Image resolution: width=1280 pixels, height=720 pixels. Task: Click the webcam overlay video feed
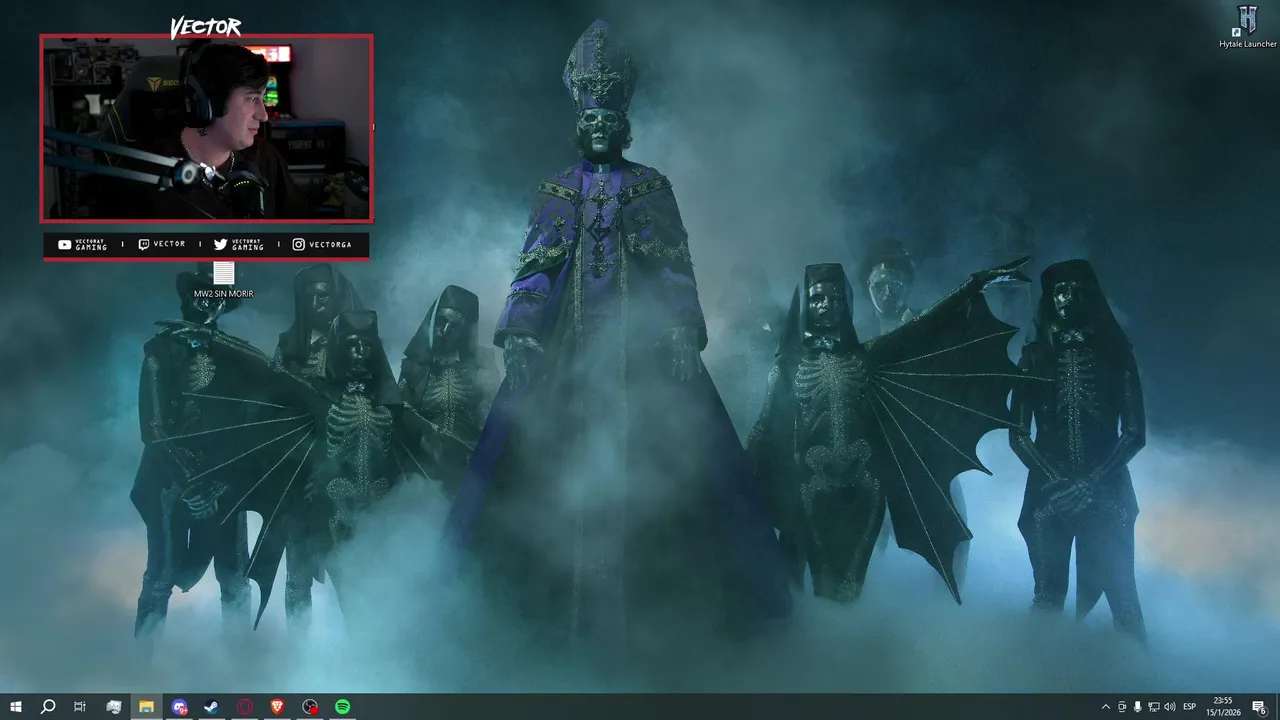coord(206,128)
